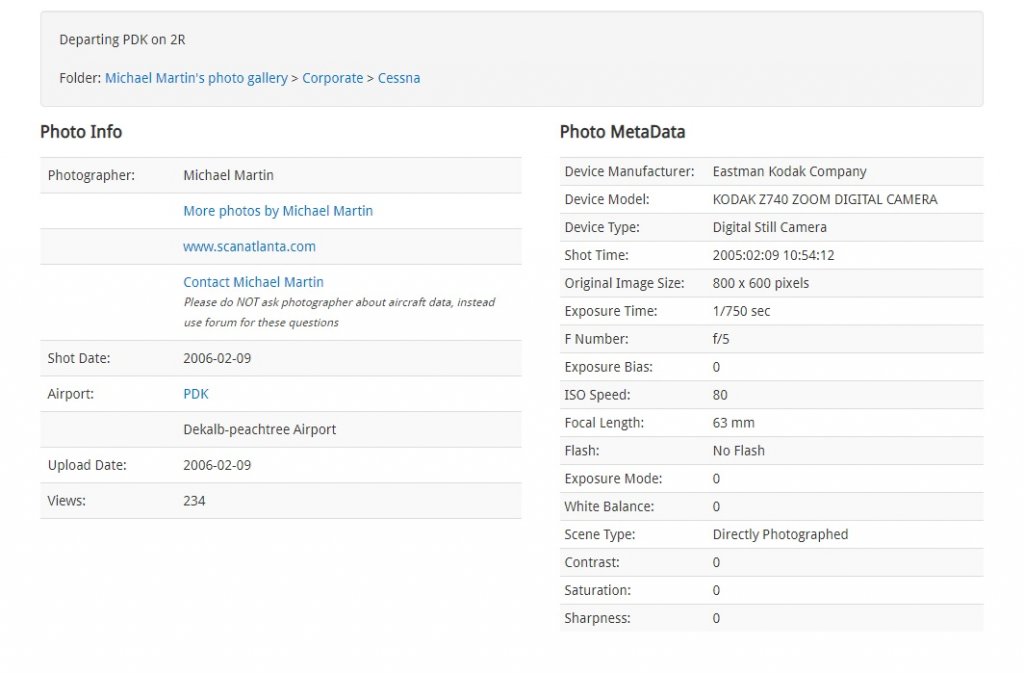Visit the www.scanatlanta.com website link
Viewport: 1024px width, 673px height.
tap(249, 246)
